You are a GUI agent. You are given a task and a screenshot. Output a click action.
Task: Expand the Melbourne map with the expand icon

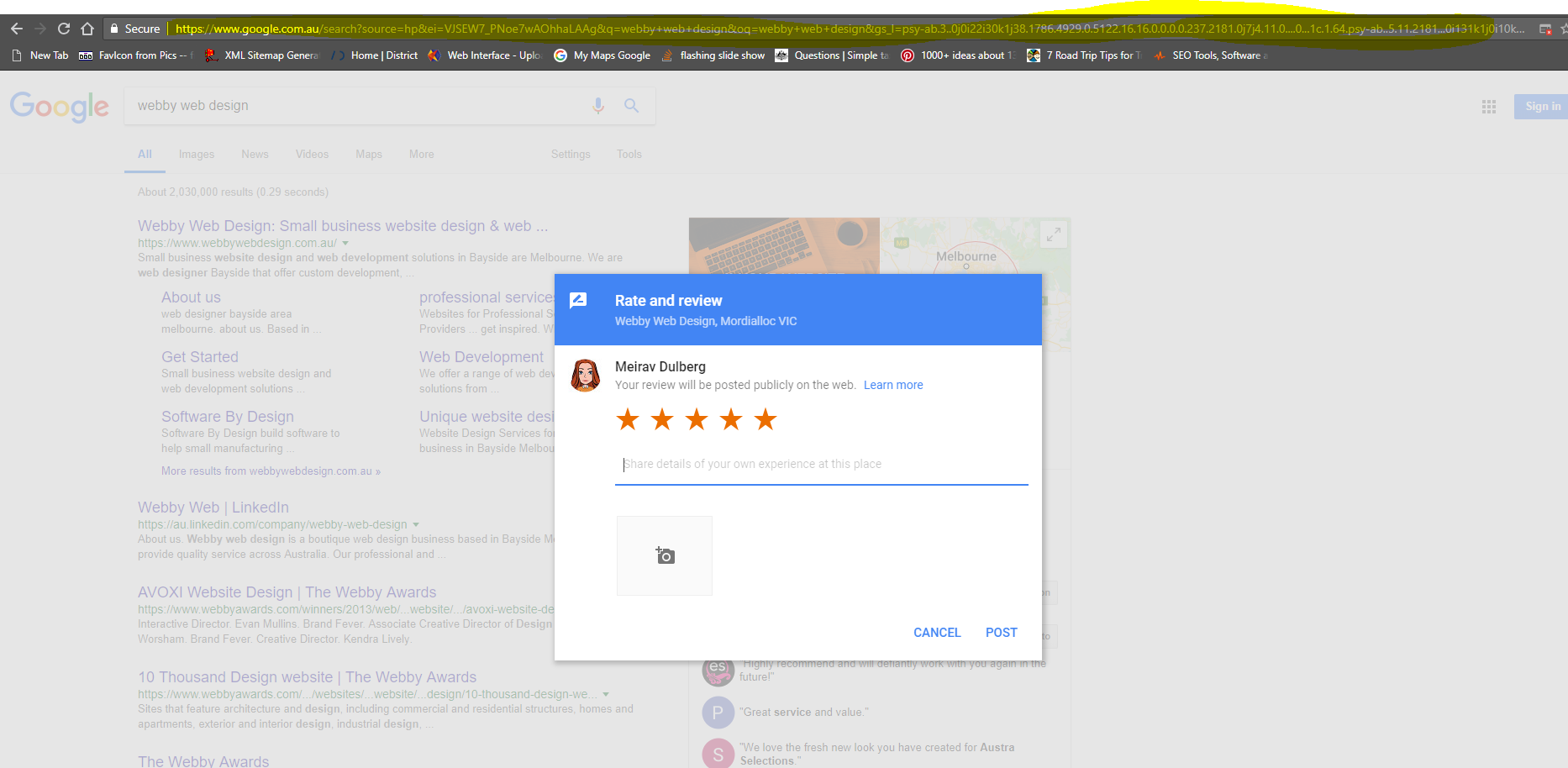1053,235
